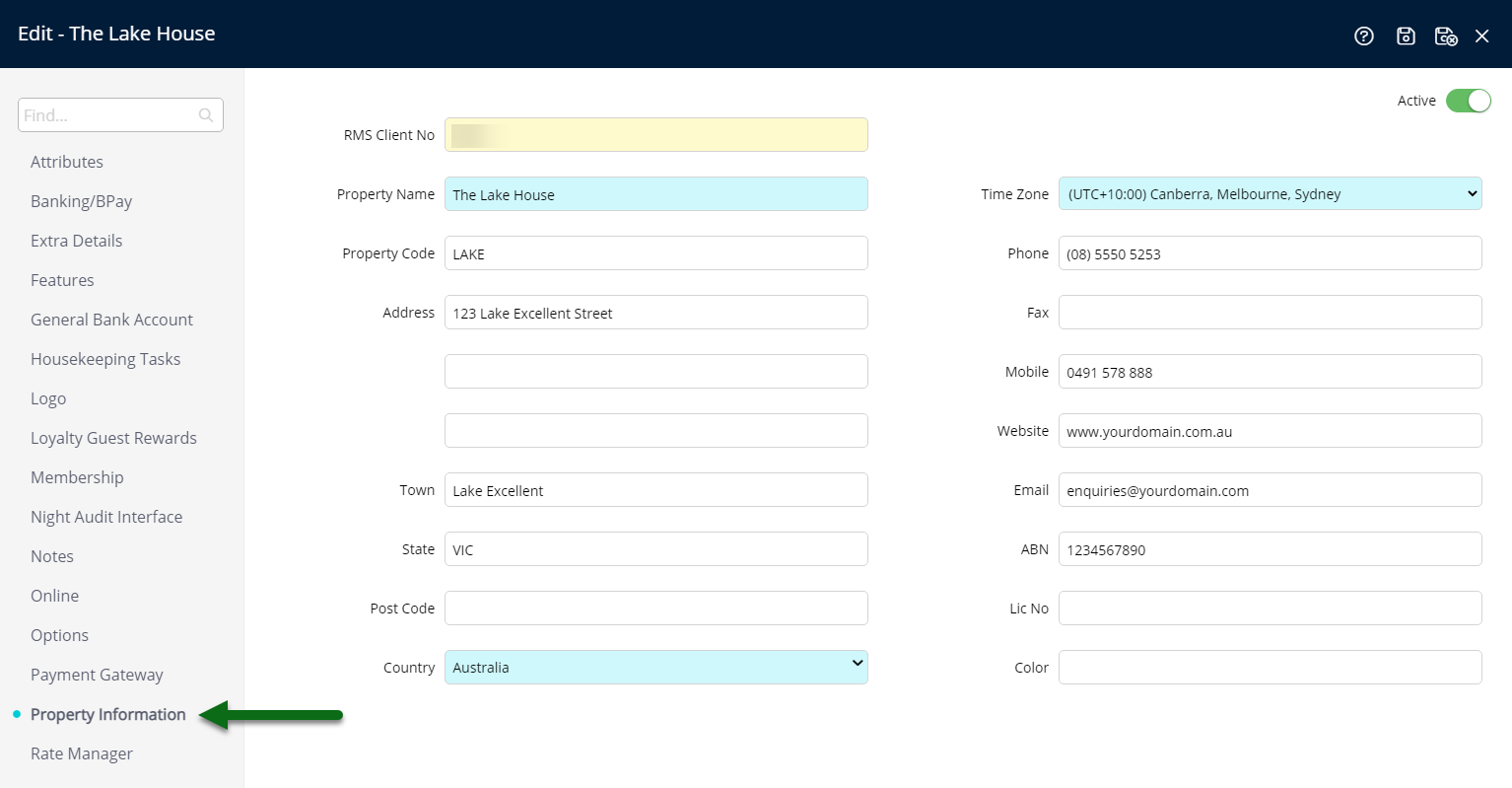The image size is (1512, 788).
Task: Click the RMS Client No field
Action: [x=655, y=135]
